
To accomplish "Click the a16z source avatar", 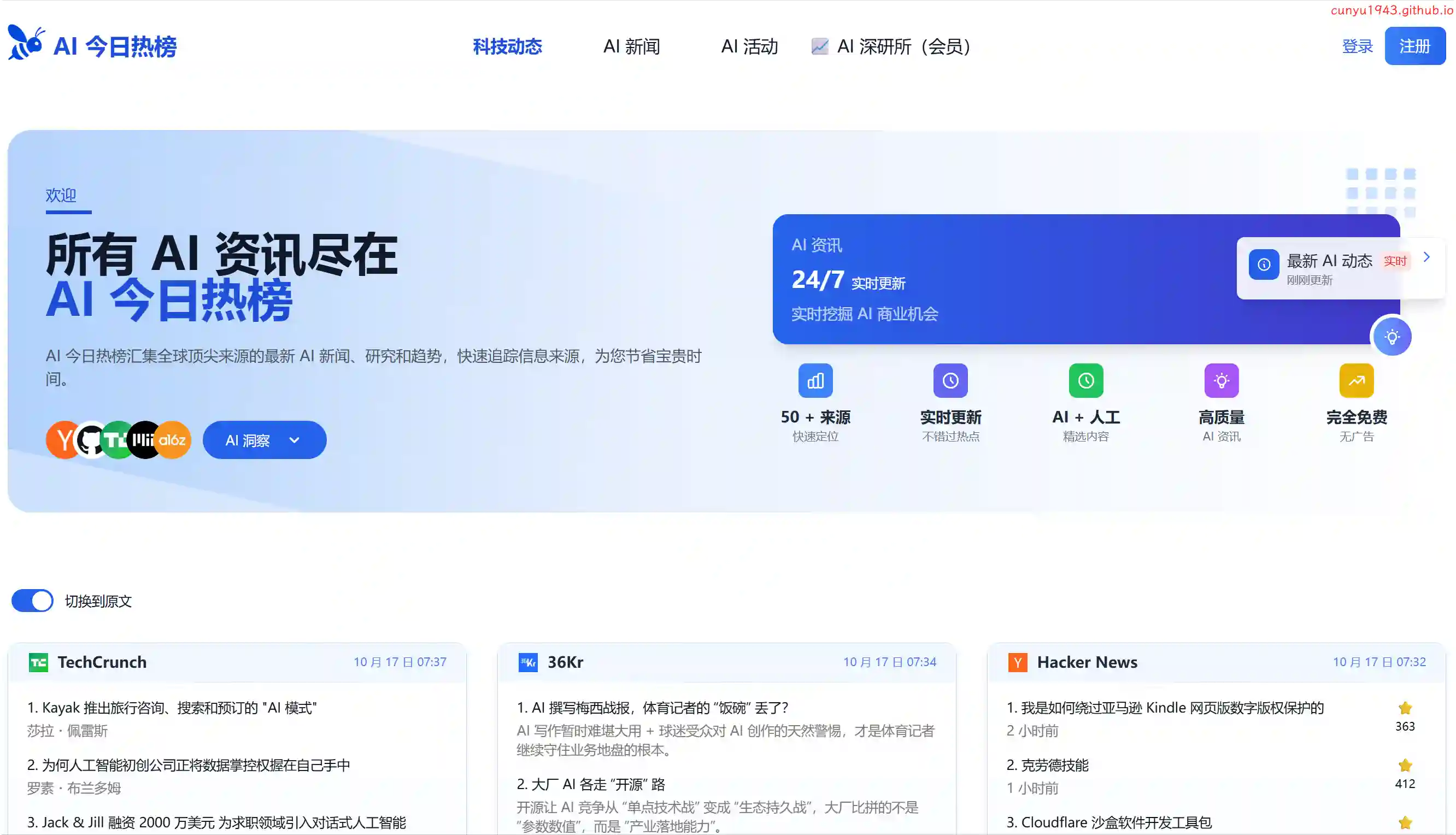I will coord(172,440).
